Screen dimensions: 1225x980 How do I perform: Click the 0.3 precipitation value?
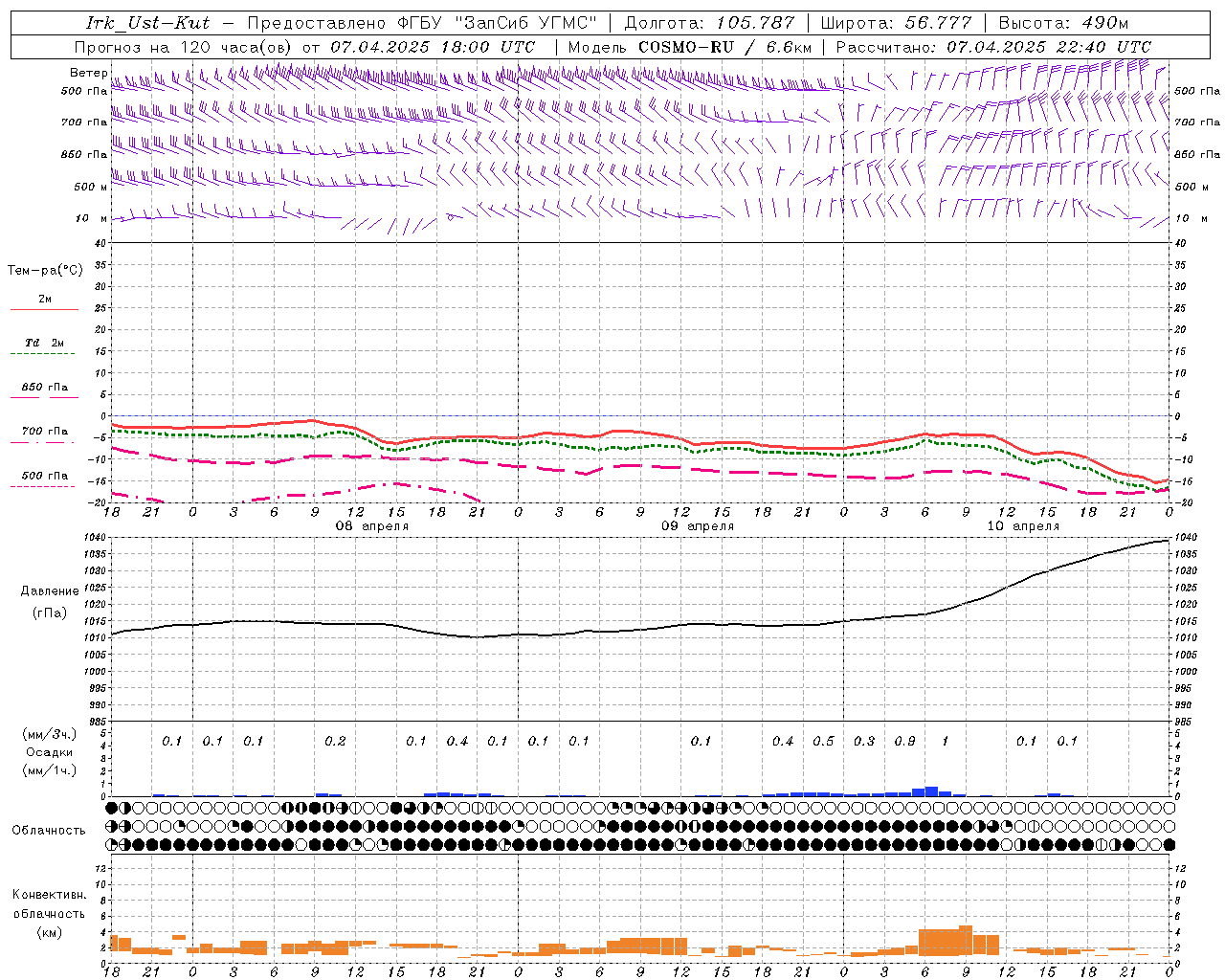pos(864,742)
